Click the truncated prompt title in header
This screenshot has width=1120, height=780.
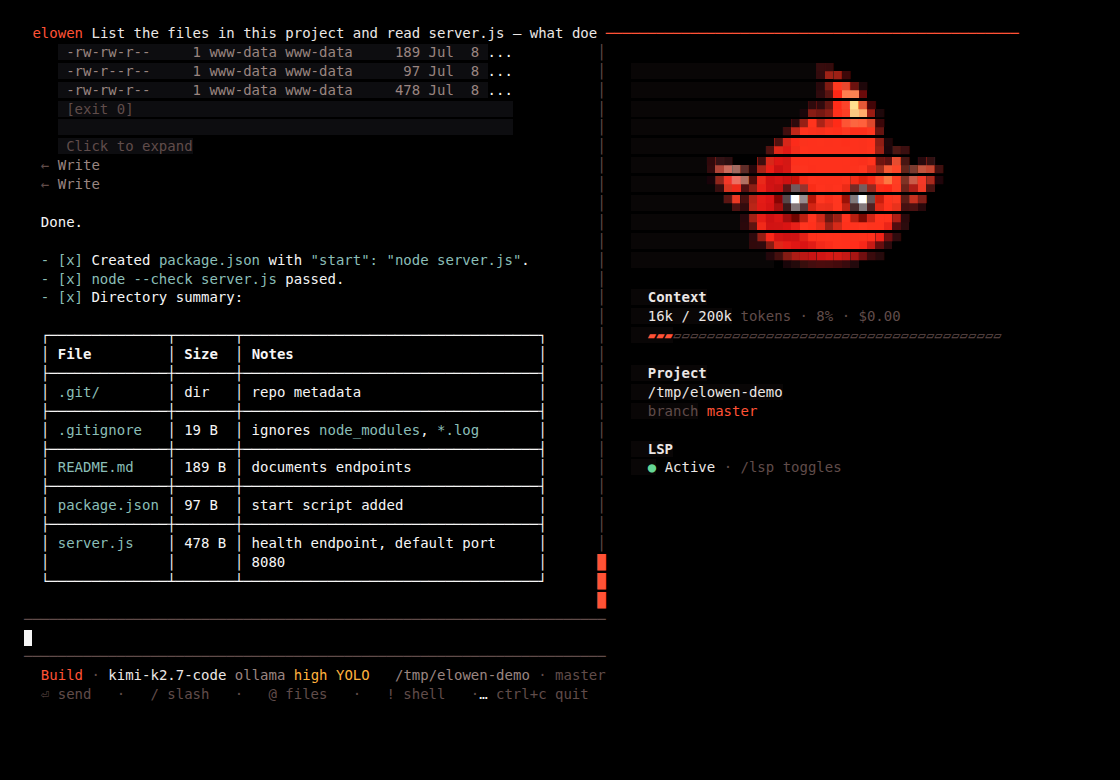[x=344, y=33]
